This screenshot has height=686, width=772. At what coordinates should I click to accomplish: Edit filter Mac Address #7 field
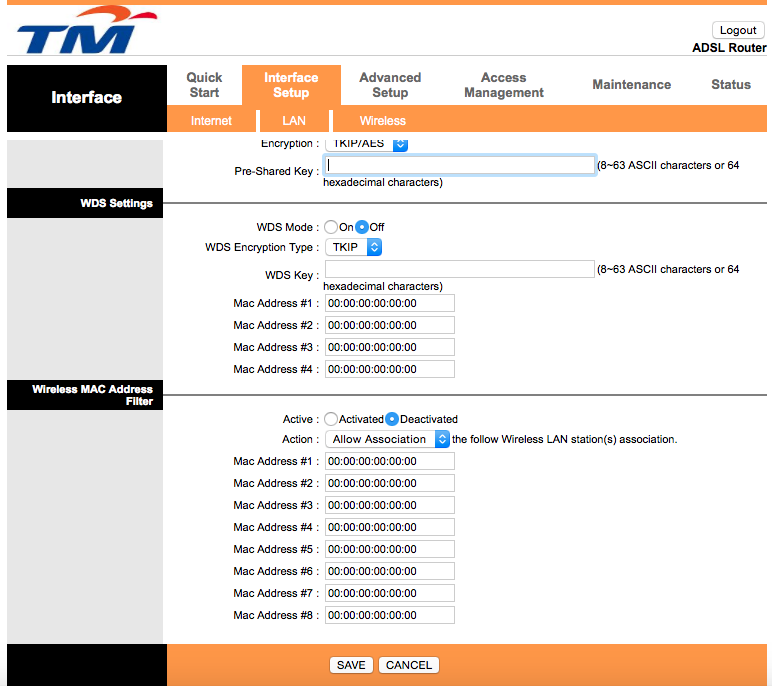(x=389, y=593)
